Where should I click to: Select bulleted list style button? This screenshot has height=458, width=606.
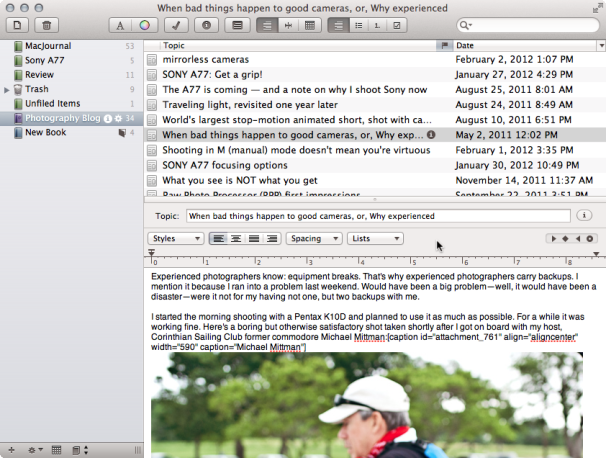[x=359, y=26]
